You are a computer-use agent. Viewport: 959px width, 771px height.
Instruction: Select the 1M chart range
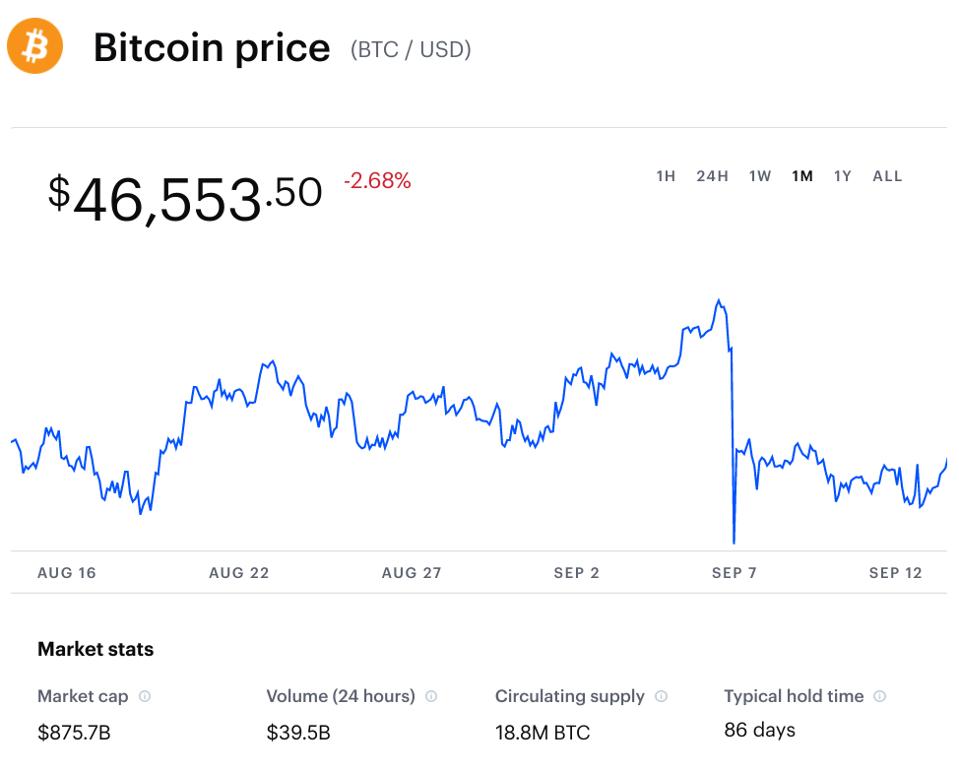(802, 176)
